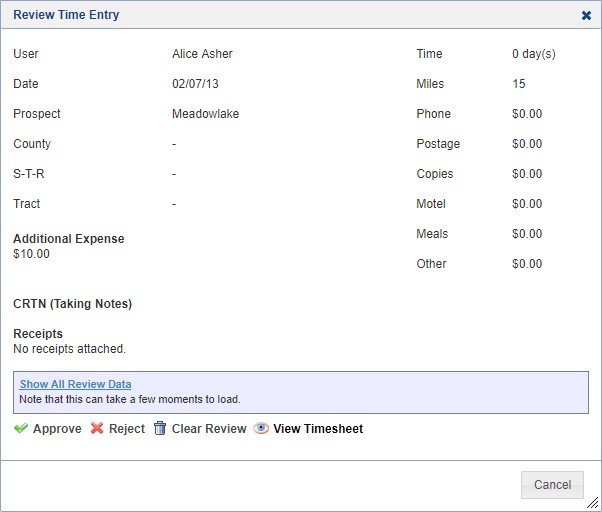Approve the time entry via Approve label

pyautogui.click(x=57, y=428)
